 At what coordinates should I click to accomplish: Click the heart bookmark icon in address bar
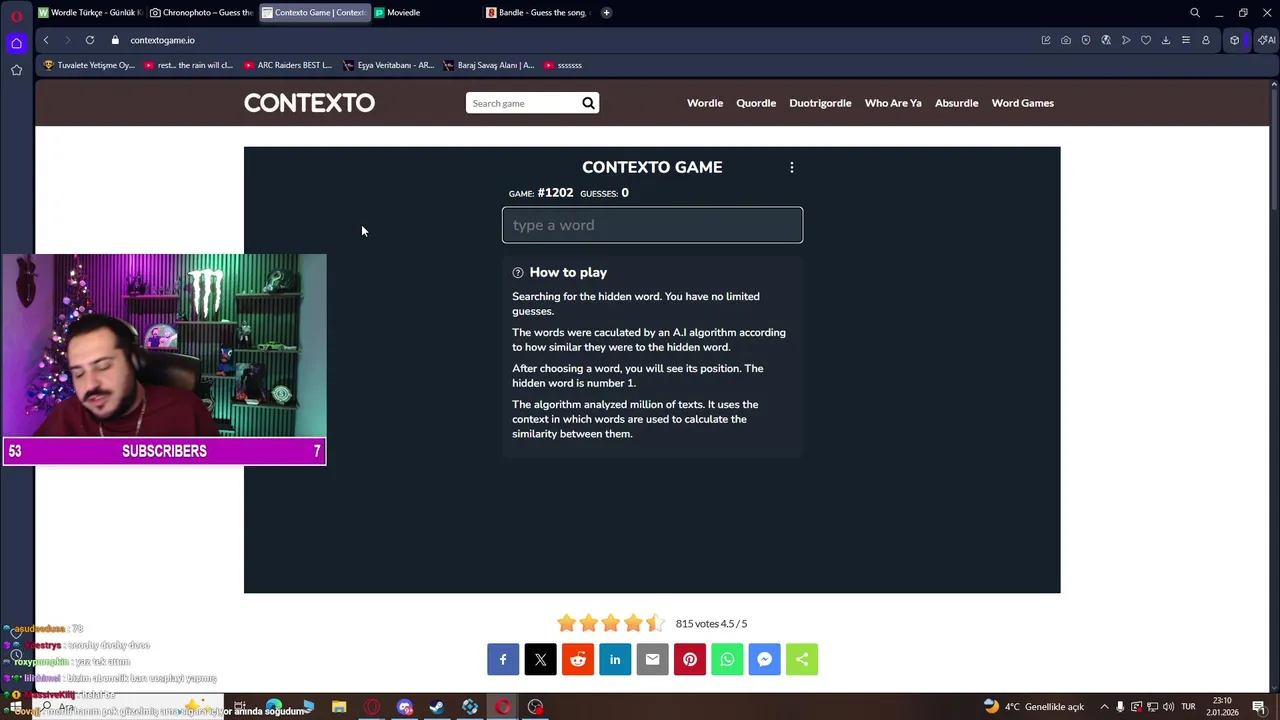(1146, 40)
